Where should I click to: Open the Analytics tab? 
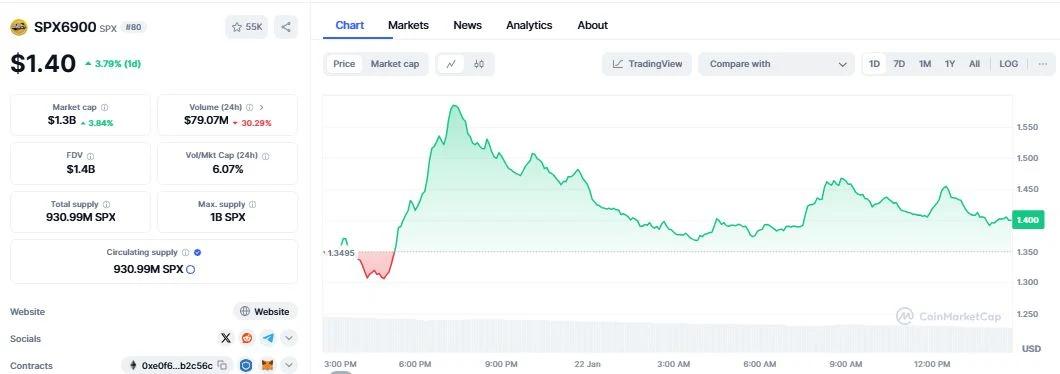tap(529, 25)
